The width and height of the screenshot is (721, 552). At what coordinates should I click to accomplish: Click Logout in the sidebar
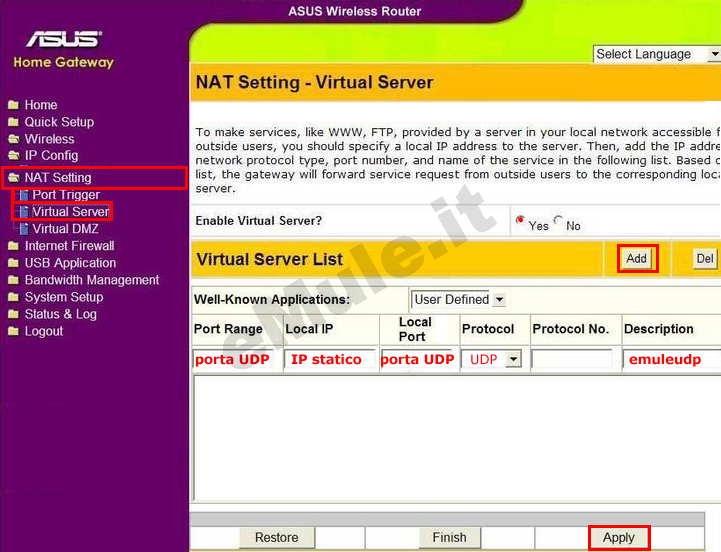[44, 331]
